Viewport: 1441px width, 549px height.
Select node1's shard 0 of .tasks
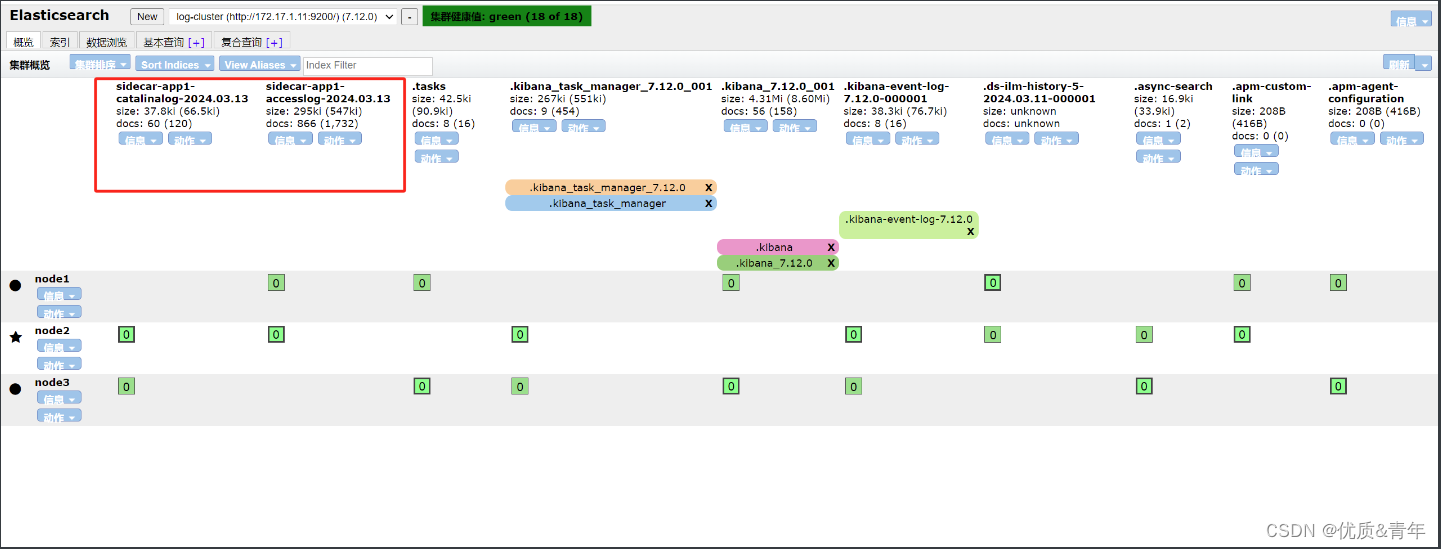pyautogui.click(x=422, y=283)
